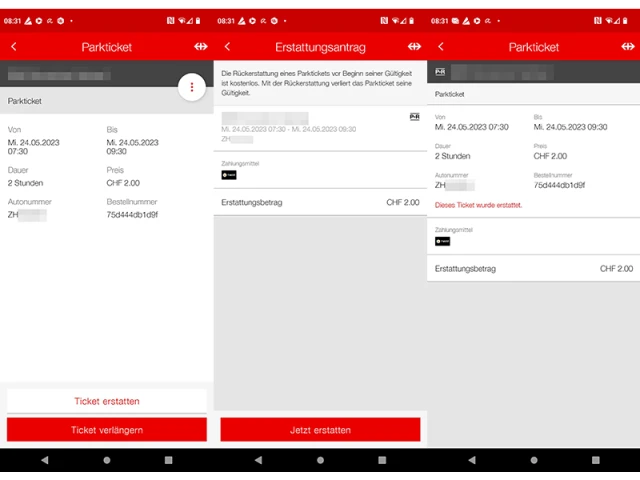Screen dimensions: 640x480
Task: Tap refund explanation text on Erstattungsantrag screen
Action: point(317,83)
